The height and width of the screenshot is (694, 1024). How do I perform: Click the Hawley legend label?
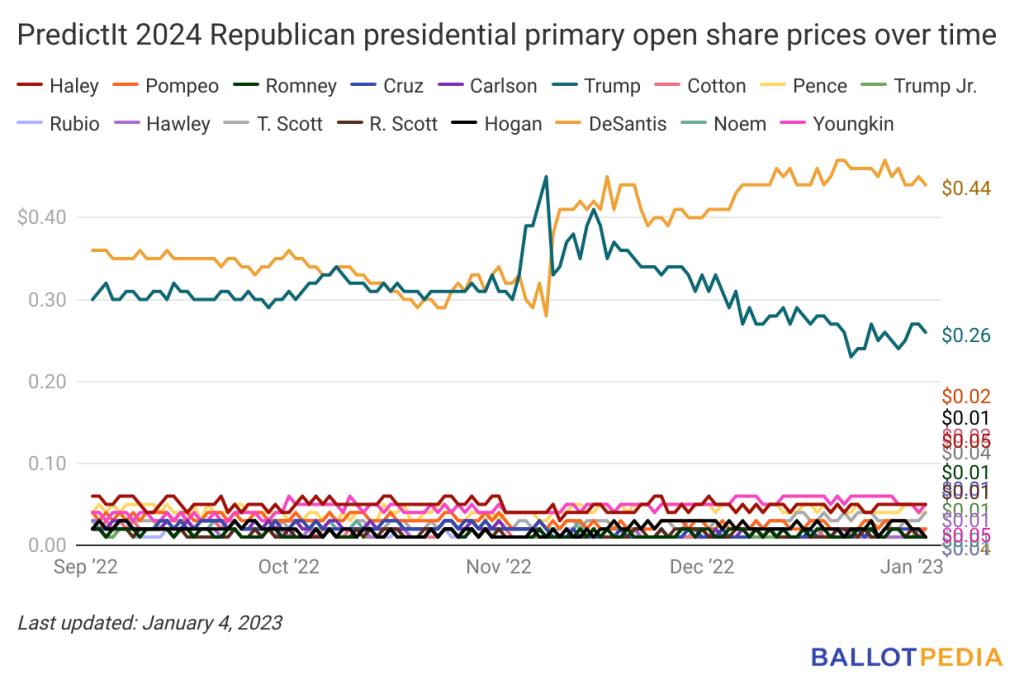click(162, 123)
